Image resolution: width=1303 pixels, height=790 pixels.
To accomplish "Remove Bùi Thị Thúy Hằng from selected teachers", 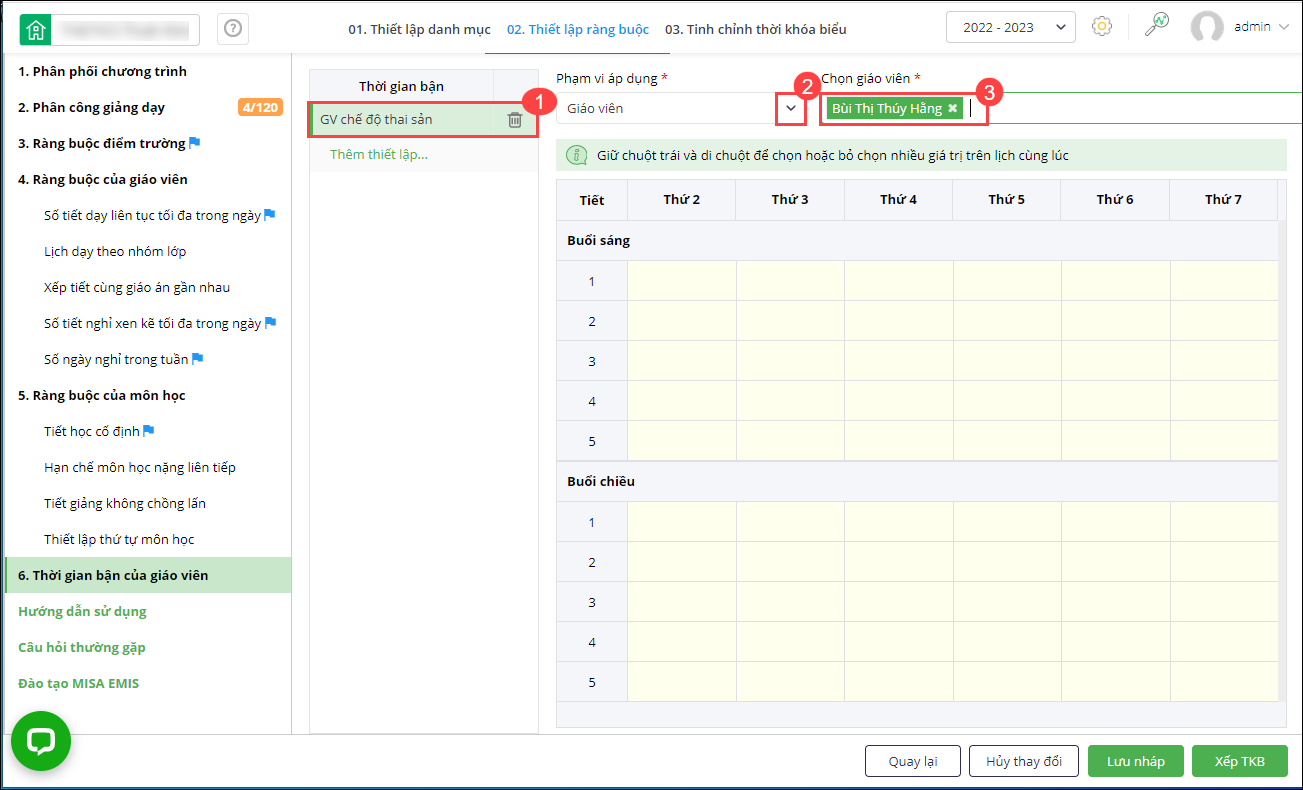I will pos(953,108).
